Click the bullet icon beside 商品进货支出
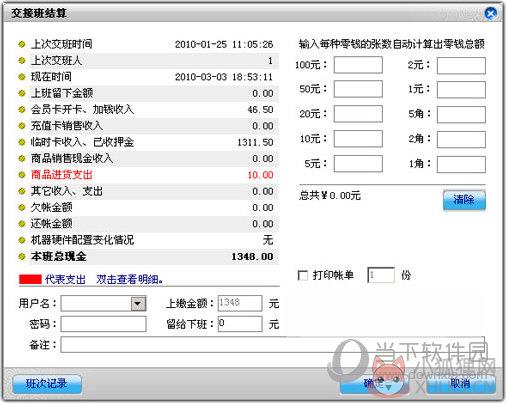This screenshot has height=403, width=506. click(x=22, y=175)
